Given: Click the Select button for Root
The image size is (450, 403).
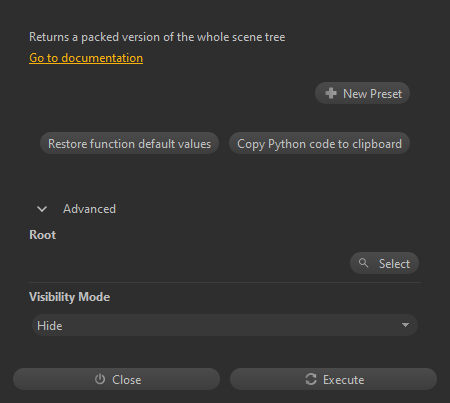Looking at the screenshot, I should [384, 263].
